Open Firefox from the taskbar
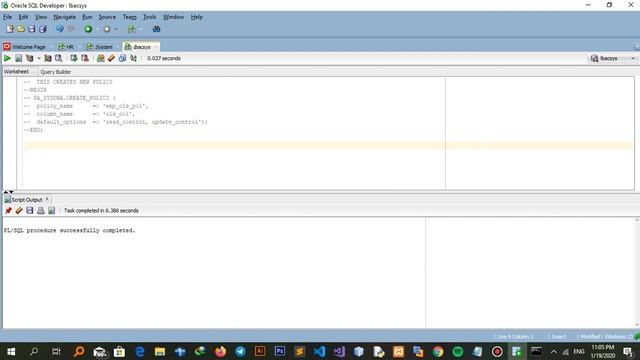Screen dimensions: 640x360 220,351
